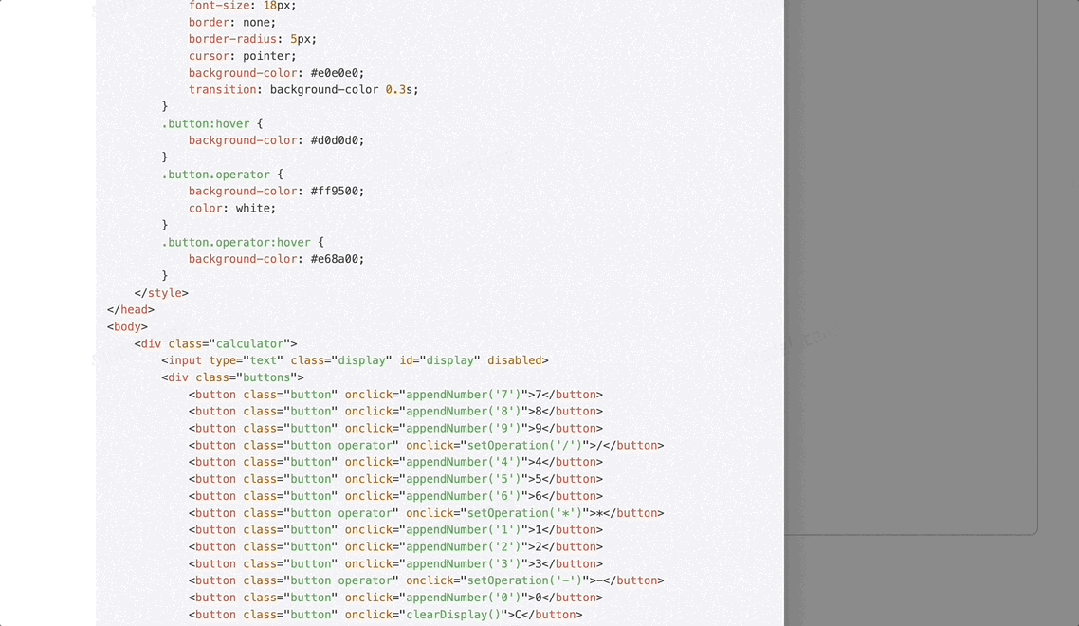Click the #e68a00 hex color value
Viewport: 1079px width, 626px height.
pyautogui.click(x=337, y=259)
